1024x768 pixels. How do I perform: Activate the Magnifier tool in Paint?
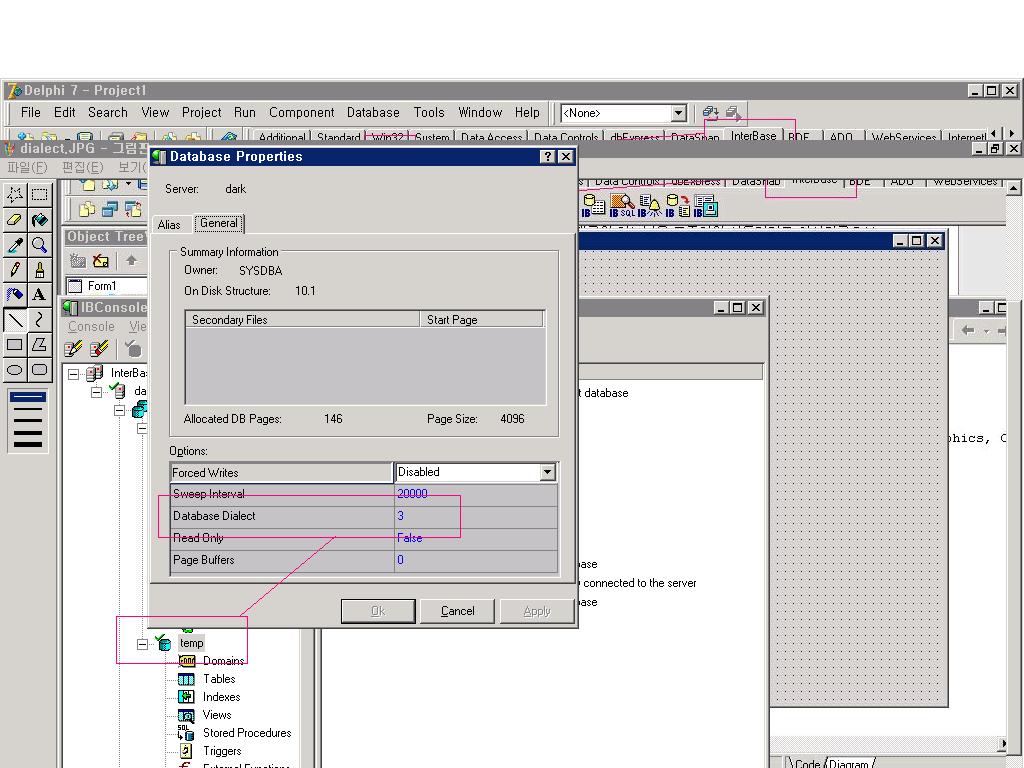click(39, 245)
